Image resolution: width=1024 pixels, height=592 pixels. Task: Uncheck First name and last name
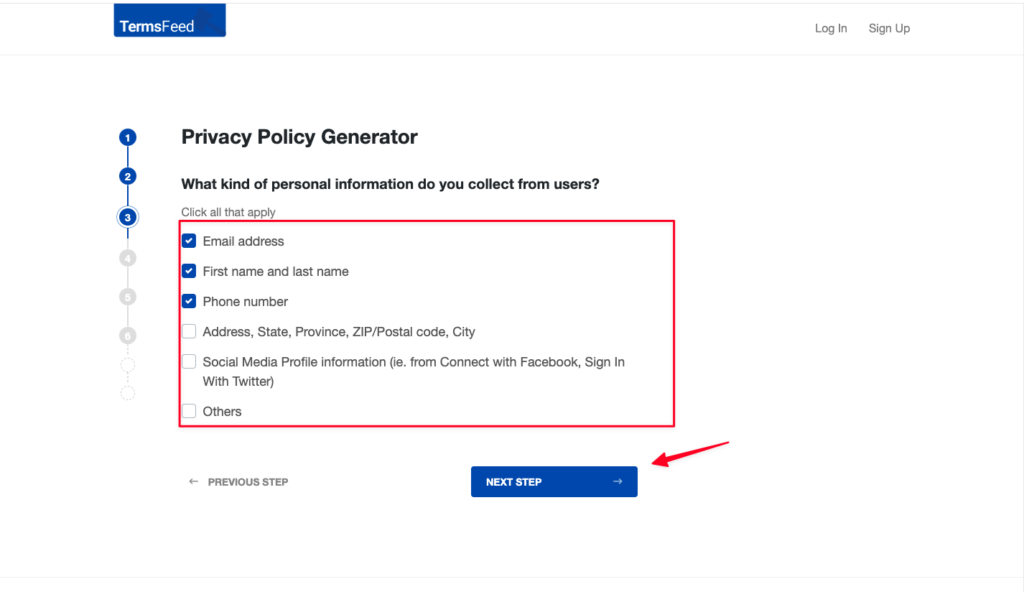(x=189, y=271)
